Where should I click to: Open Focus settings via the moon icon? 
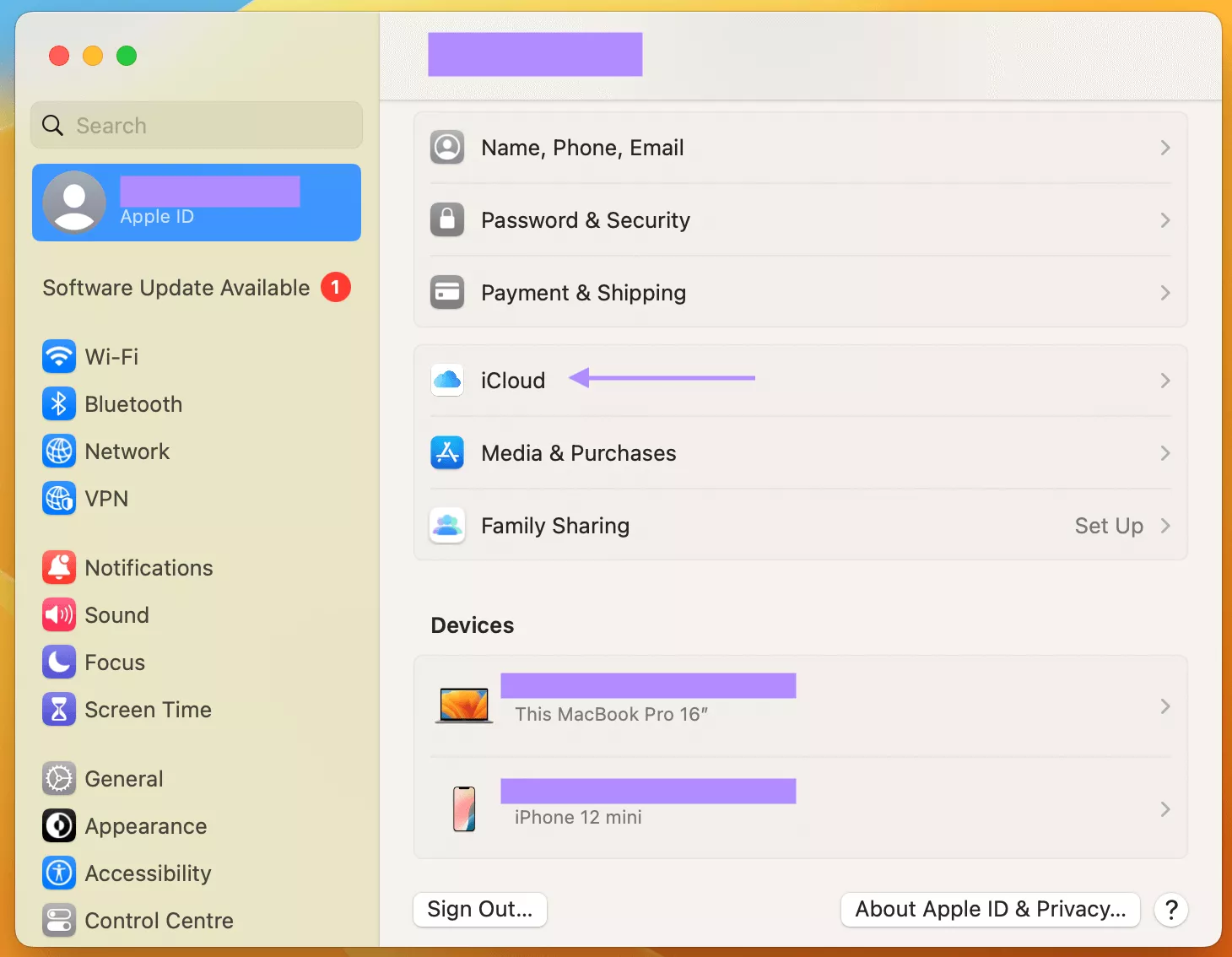pyautogui.click(x=58, y=662)
